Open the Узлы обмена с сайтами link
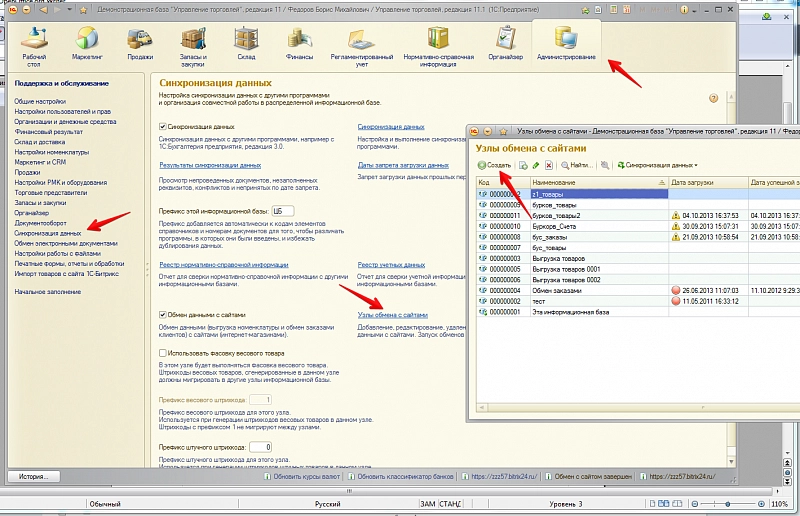Viewport: 800px width, 516px height. click(392, 315)
